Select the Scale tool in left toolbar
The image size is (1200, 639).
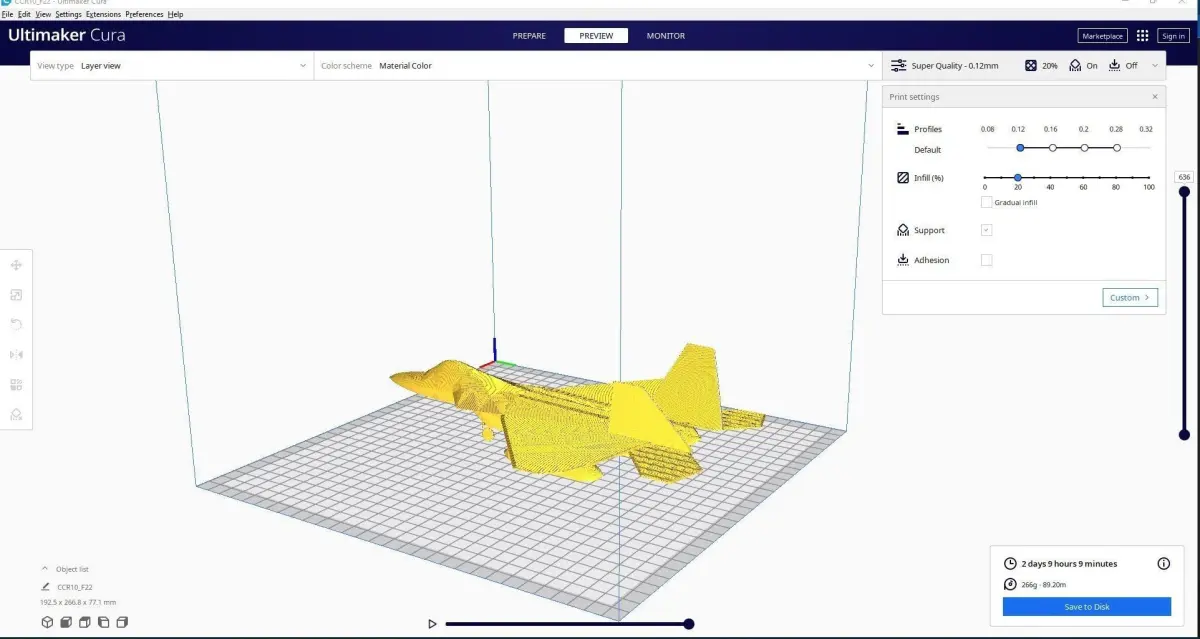pos(16,295)
